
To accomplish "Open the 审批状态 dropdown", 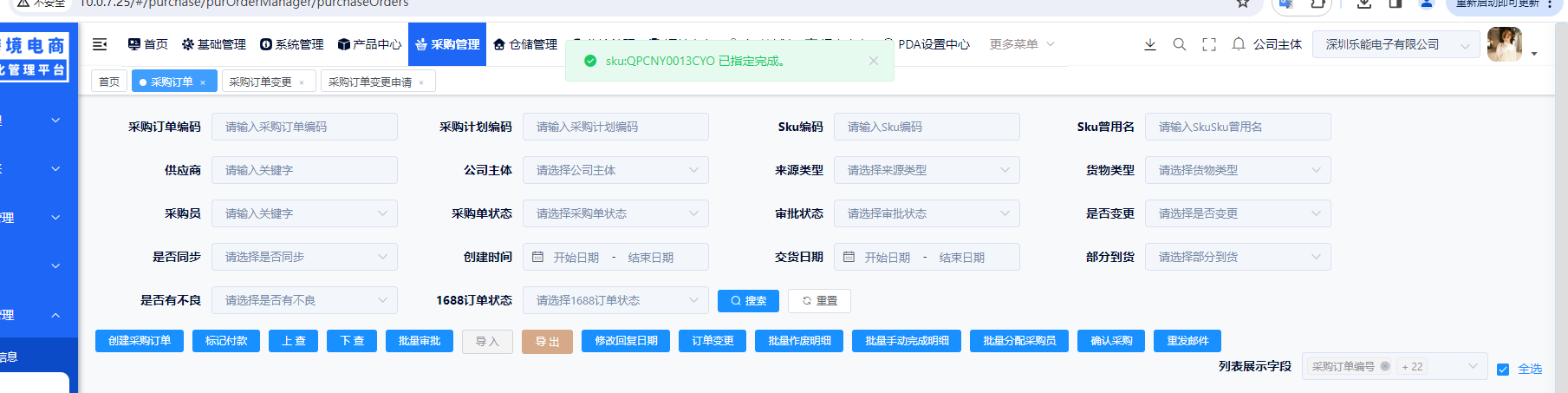I will click(927, 213).
